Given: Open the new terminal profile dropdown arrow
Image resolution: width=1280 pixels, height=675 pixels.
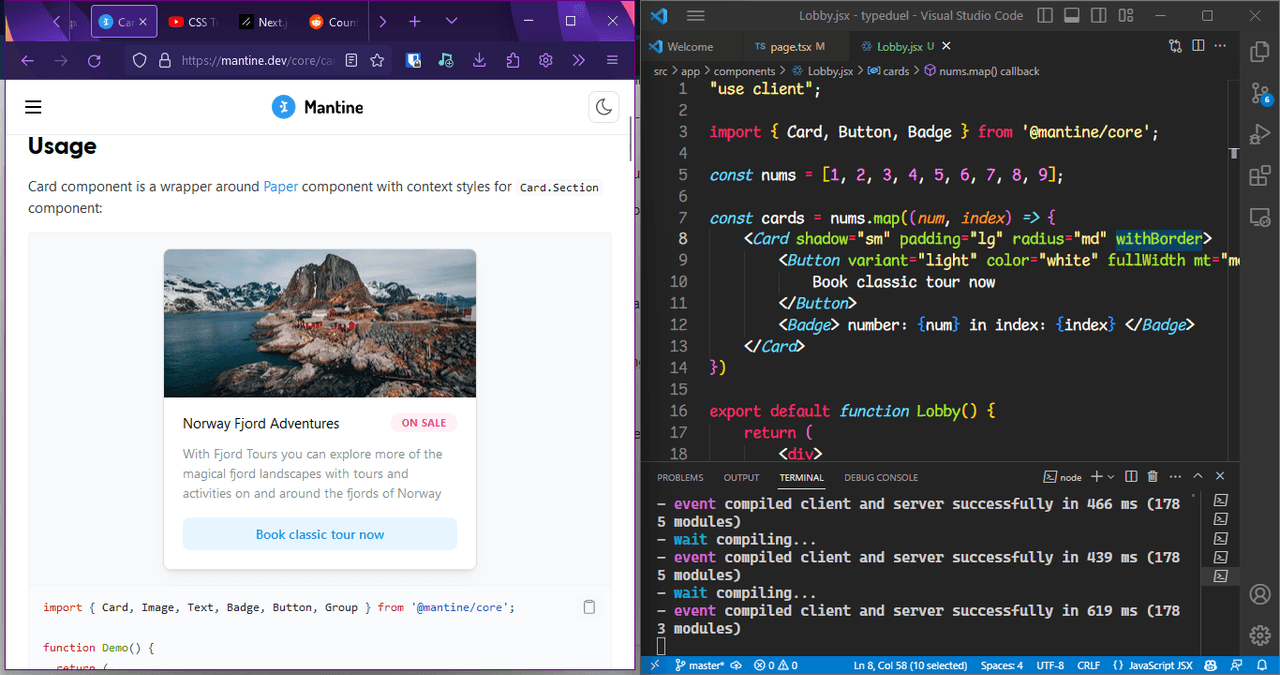Looking at the screenshot, I should pyautogui.click(x=1112, y=477).
